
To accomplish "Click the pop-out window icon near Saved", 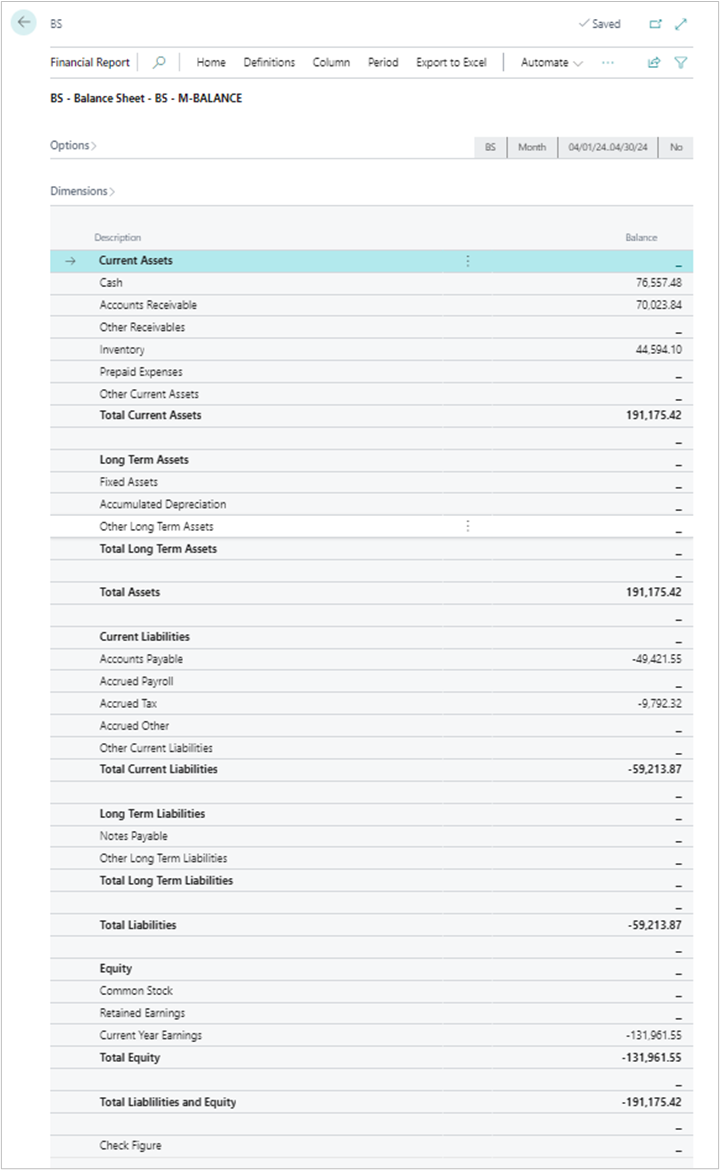I will click(655, 23).
